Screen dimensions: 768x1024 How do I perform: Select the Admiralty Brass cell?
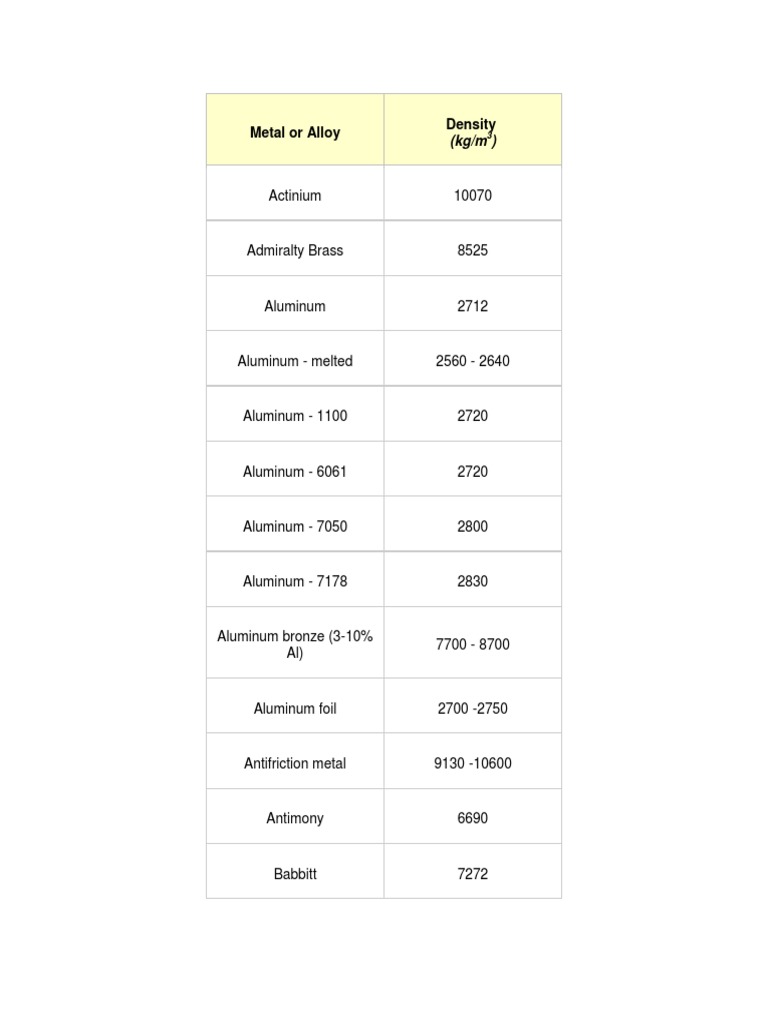tap(295, 250)
